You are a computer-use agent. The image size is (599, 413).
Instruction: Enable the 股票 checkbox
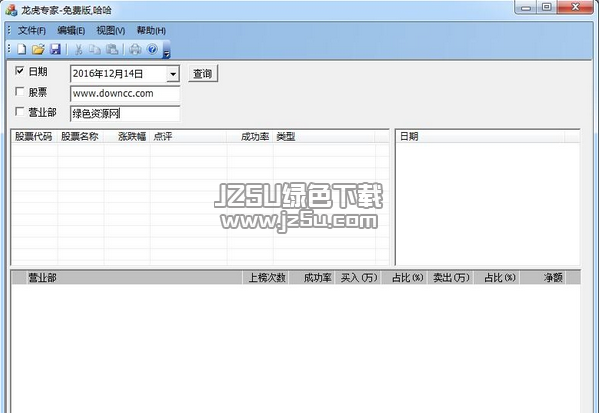coord(19,92)
